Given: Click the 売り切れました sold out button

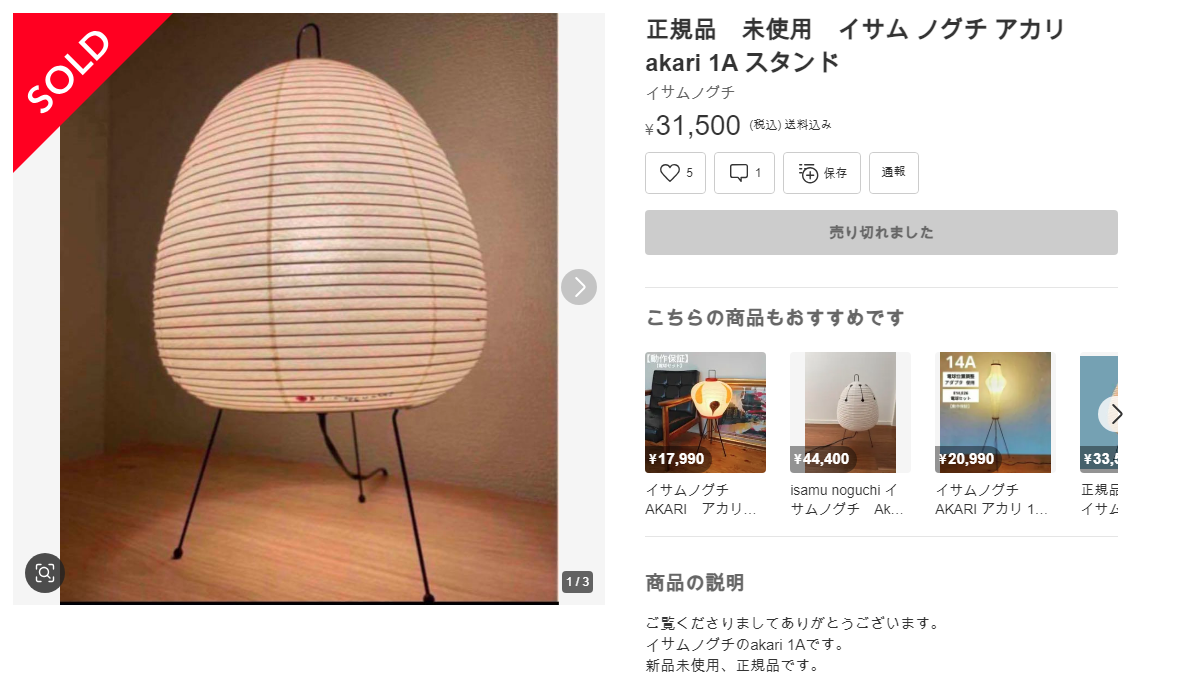Looking at the screenshot, I should point(881,232).
